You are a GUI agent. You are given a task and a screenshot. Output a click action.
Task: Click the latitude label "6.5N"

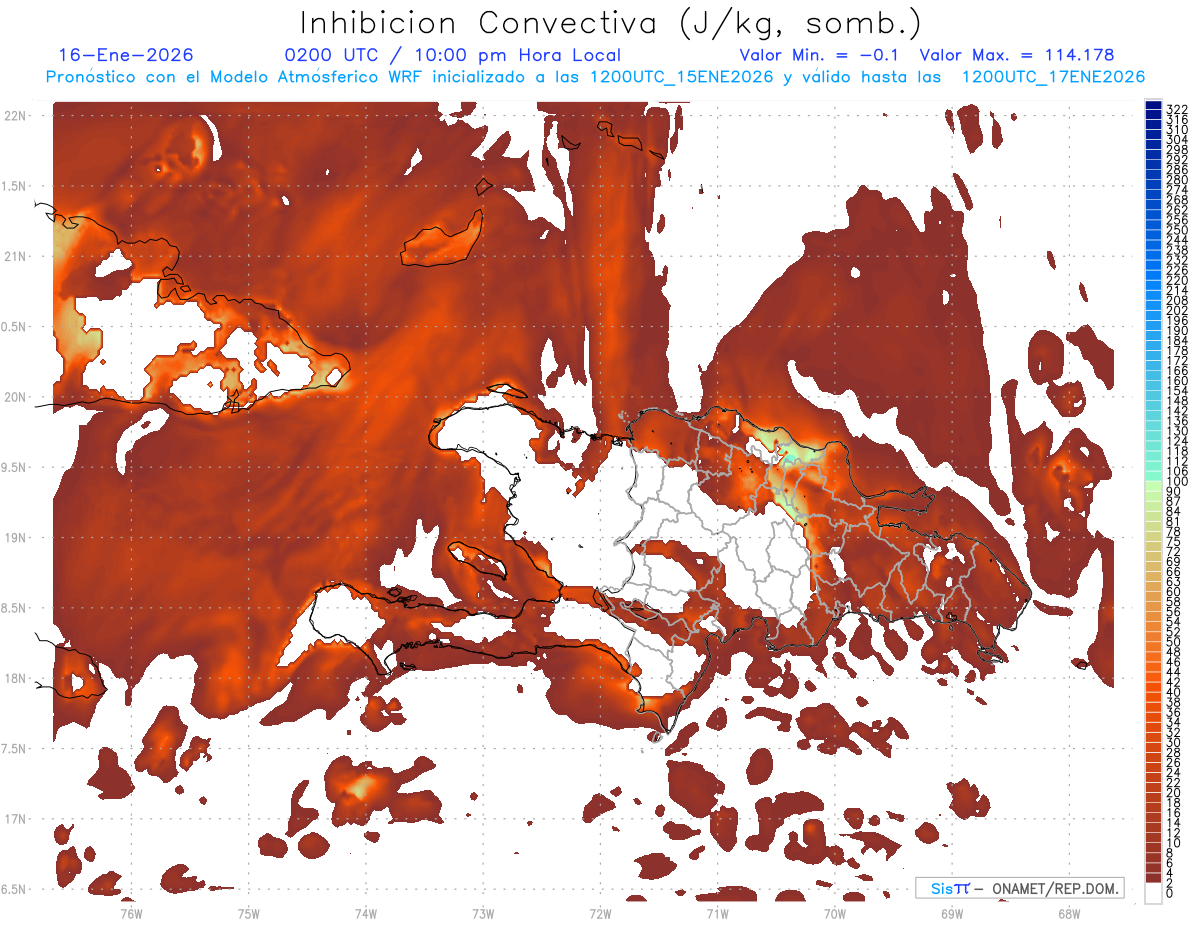15,889
